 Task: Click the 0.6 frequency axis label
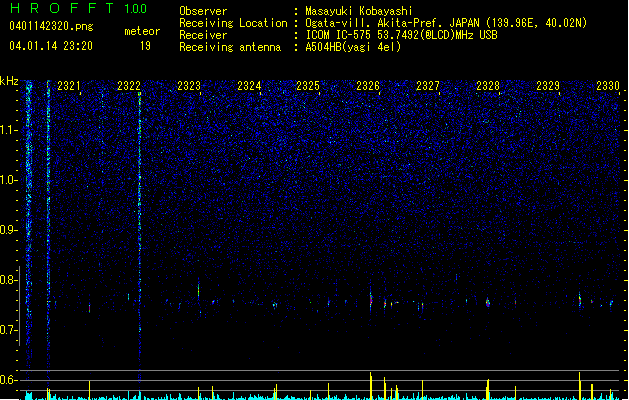click(x=9, y=380)
